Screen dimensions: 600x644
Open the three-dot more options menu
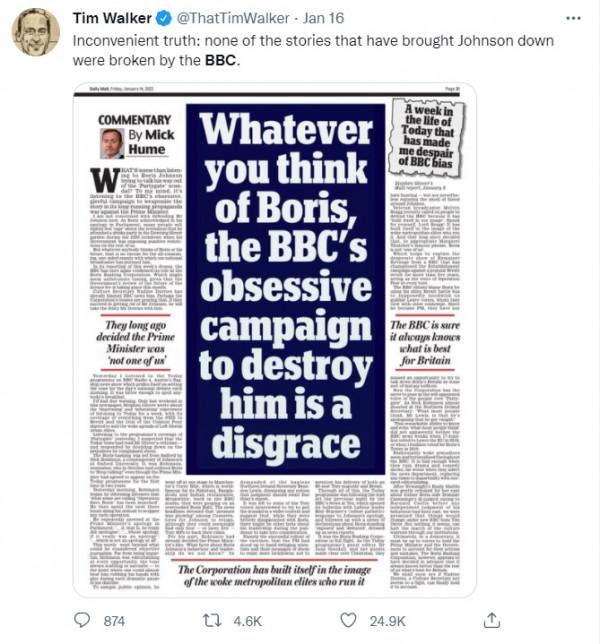pyautogui.click(x=573, y=17)
